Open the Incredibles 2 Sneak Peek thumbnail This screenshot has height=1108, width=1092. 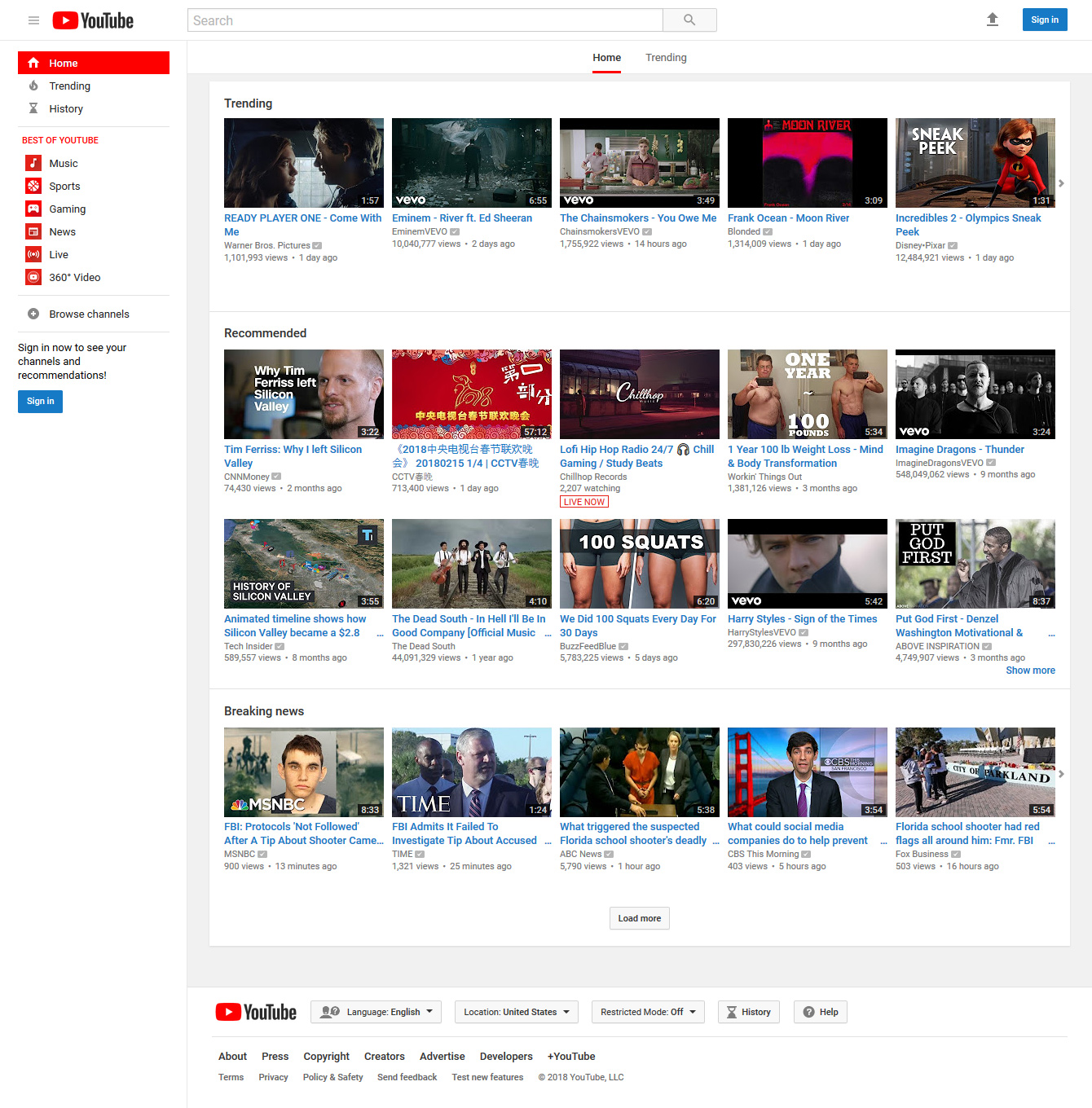975,163
